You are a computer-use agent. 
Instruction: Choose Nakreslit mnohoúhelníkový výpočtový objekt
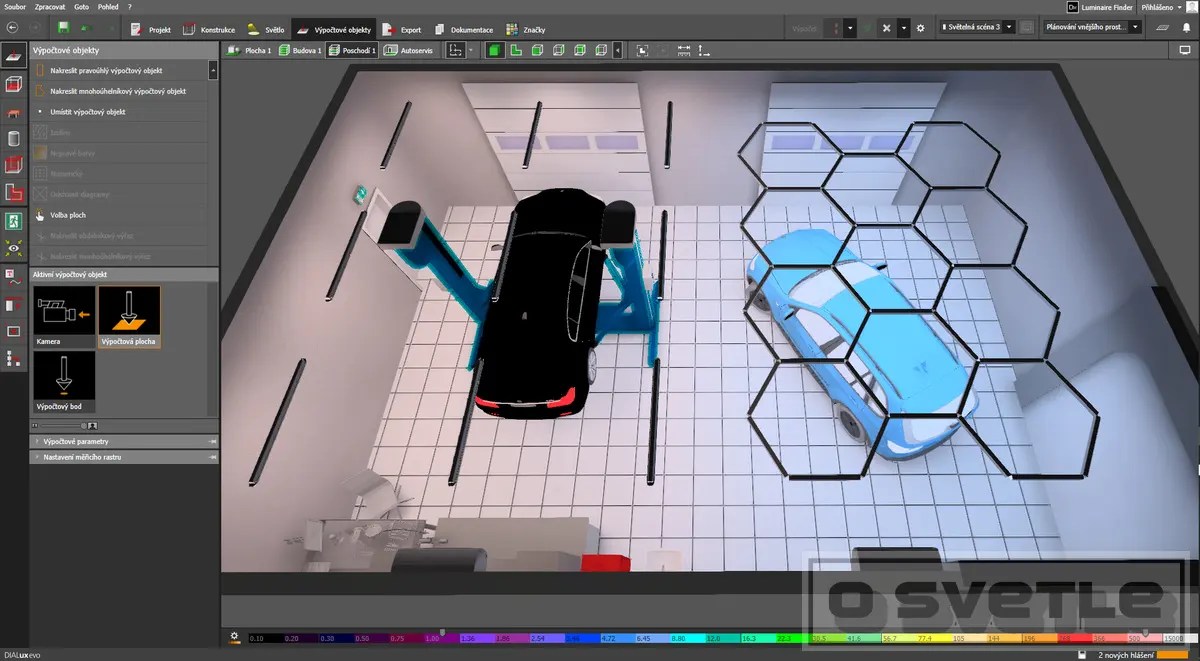(118, 91)
